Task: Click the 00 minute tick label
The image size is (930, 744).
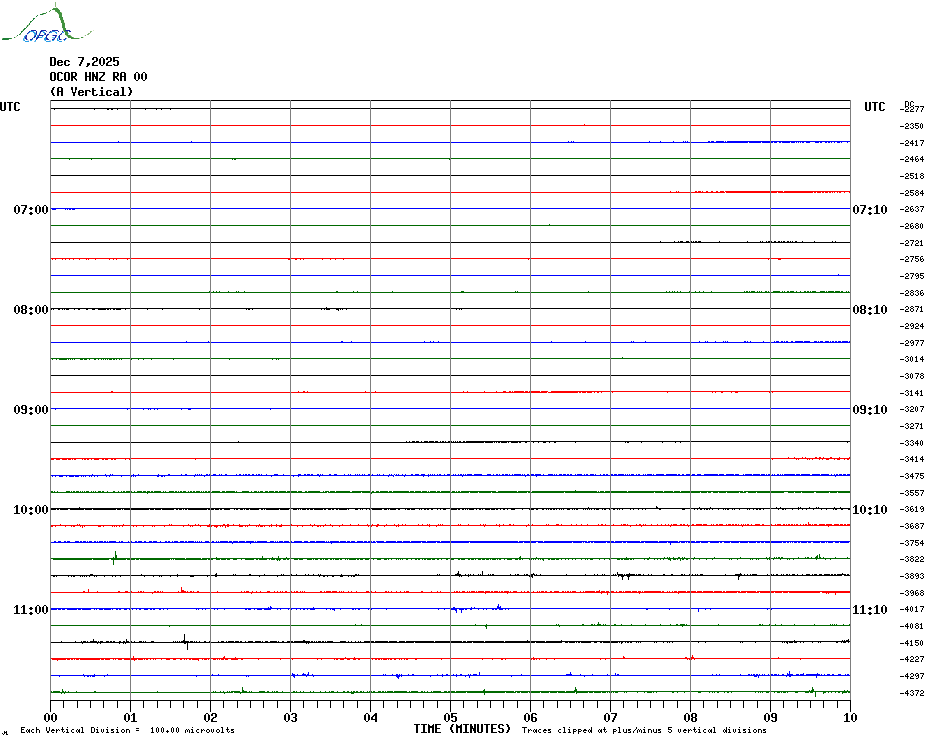Action: [x=51, y=717]
